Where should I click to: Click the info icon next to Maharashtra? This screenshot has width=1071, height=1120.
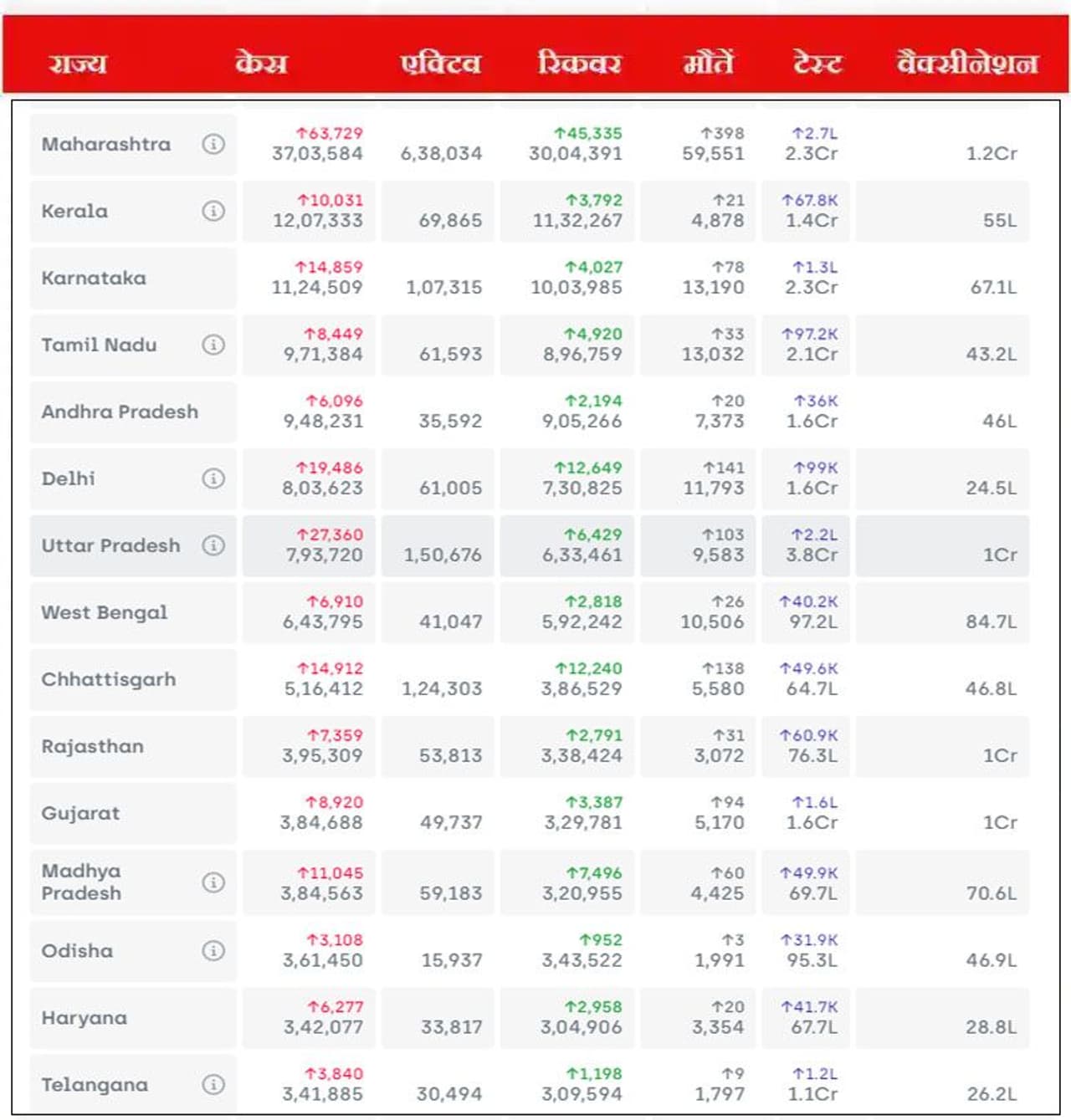213,144
